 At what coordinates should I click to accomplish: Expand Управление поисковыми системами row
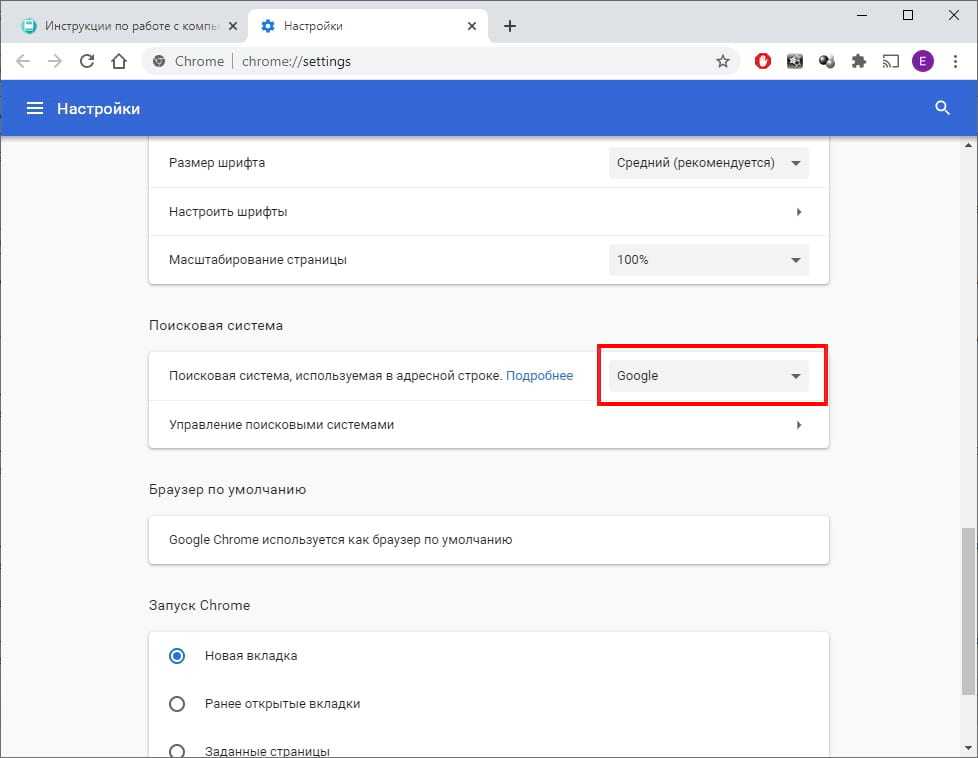488,424
